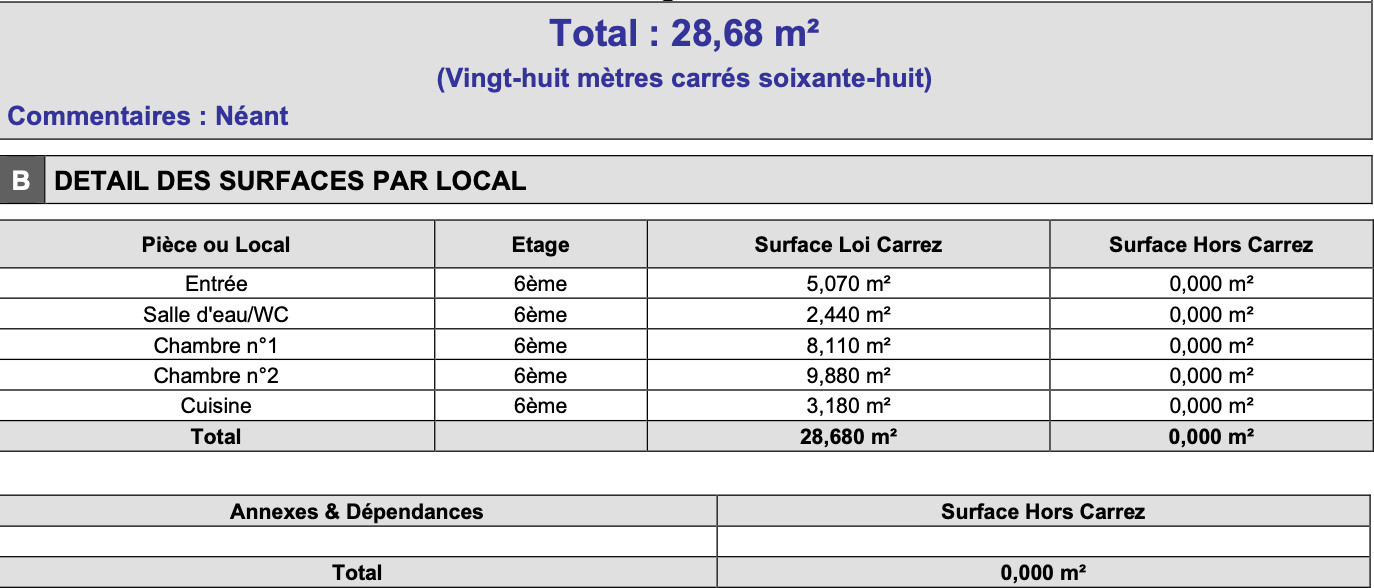
Task: Select the "Etage" column header
Action: (x=540, y=245)
